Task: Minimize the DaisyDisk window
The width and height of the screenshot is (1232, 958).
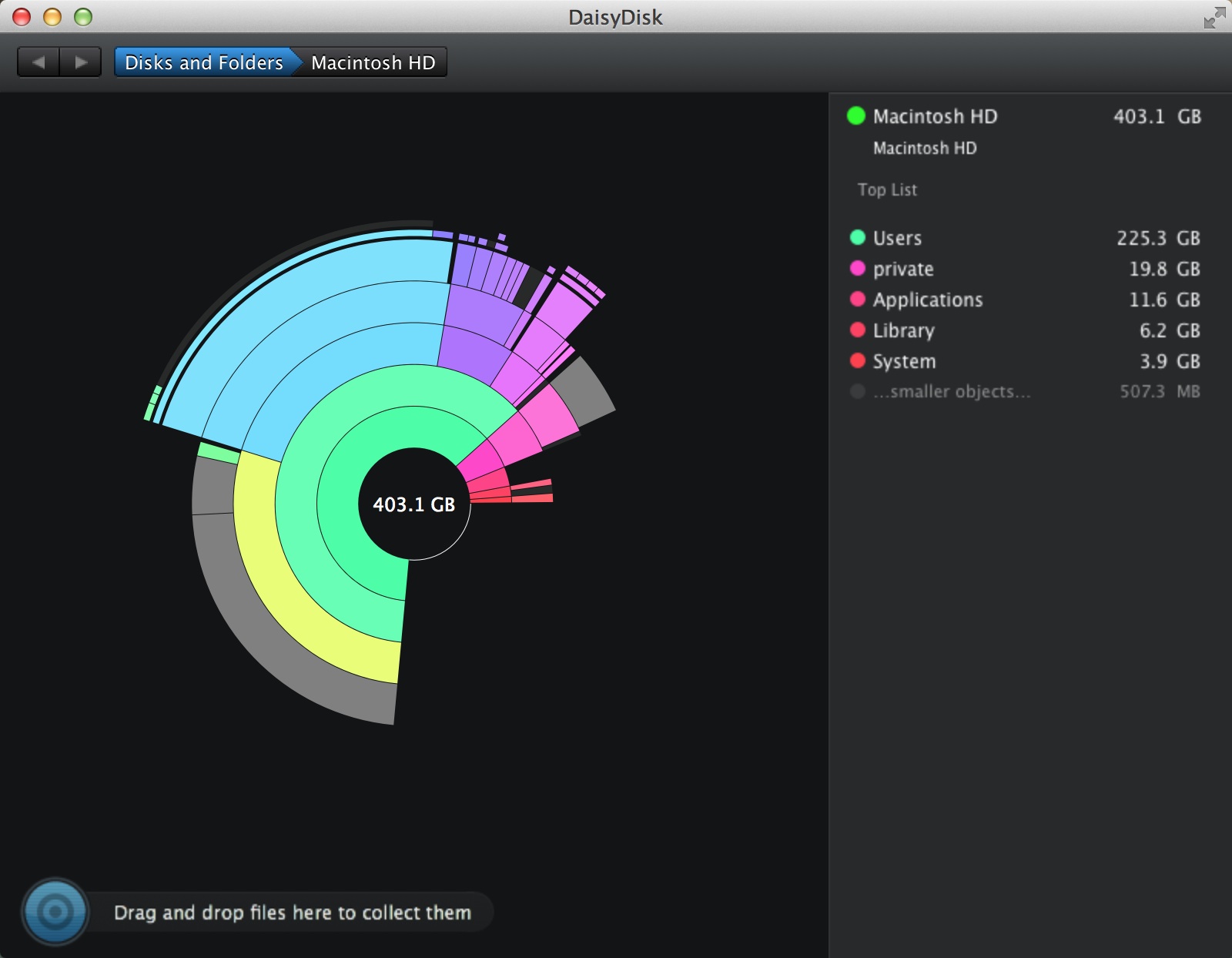Action: pos(52,17)
